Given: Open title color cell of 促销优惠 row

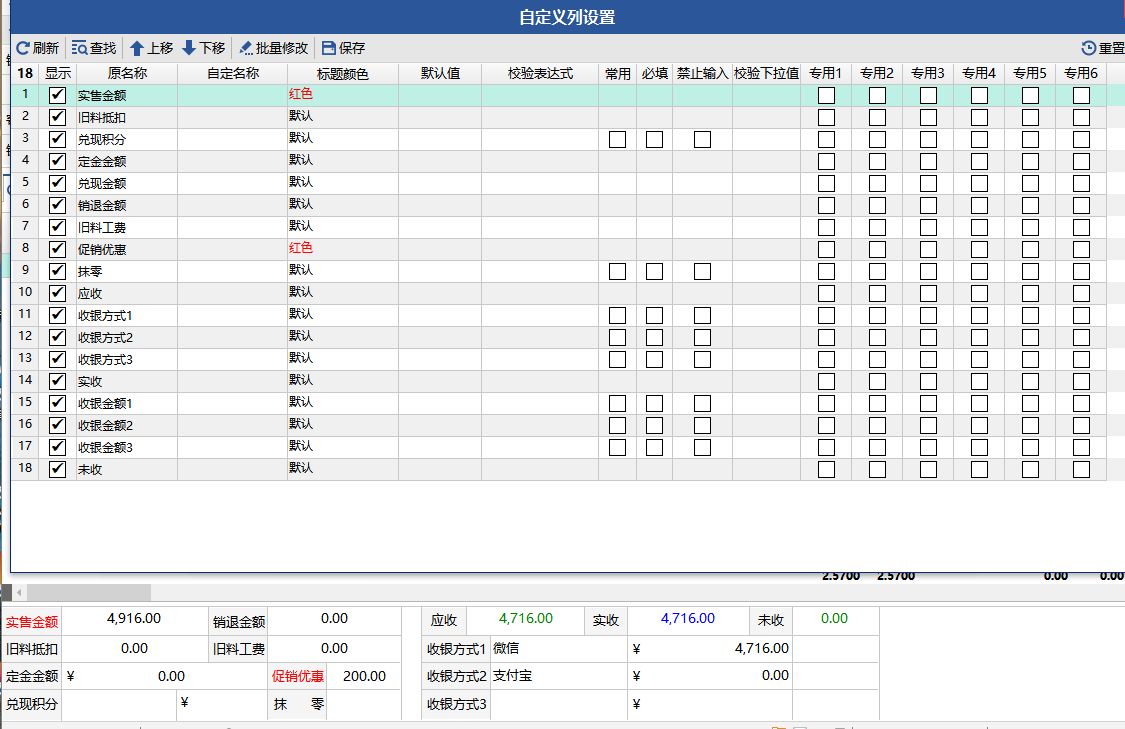Looking at the screenshot, I should click(342, 249).
